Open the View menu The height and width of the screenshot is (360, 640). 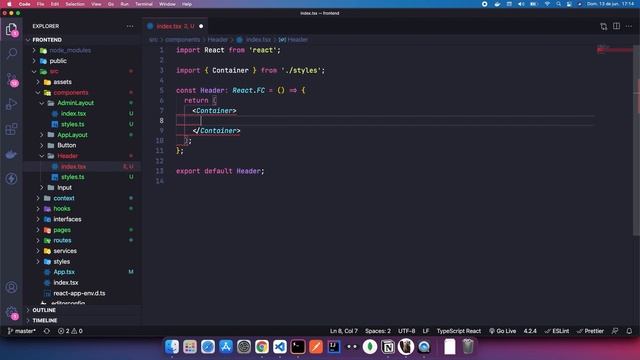96,4
